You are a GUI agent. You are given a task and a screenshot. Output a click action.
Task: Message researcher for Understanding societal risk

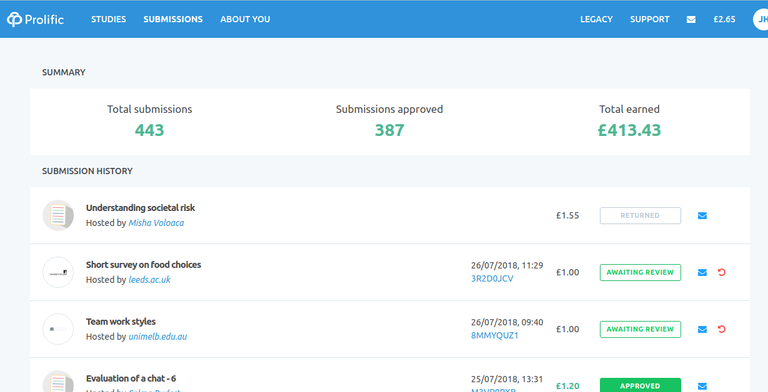pyautogui.click(x=702, y=216)
